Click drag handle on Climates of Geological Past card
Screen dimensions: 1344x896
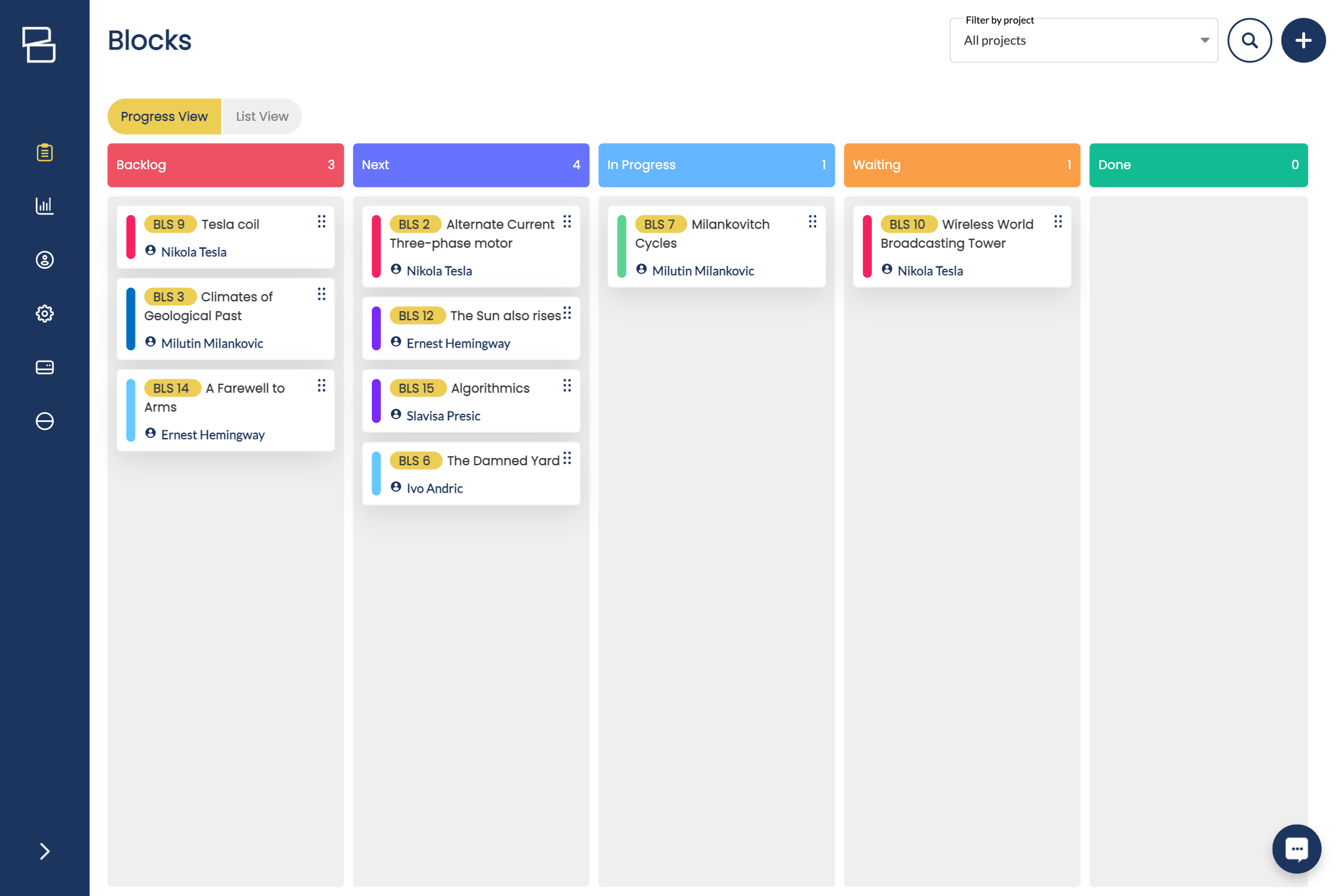click(x=321, y=294)
